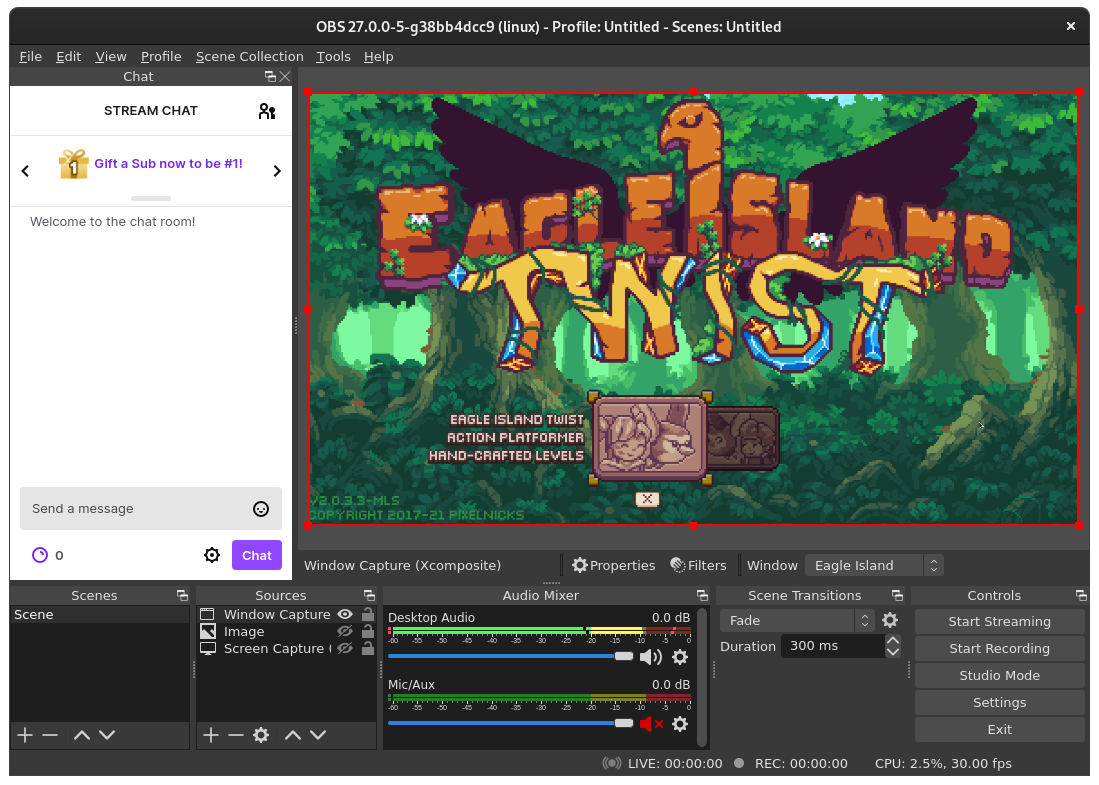Adjust Mic/Aux volume slider
The image size is (1099, 785).
(510, 723)
